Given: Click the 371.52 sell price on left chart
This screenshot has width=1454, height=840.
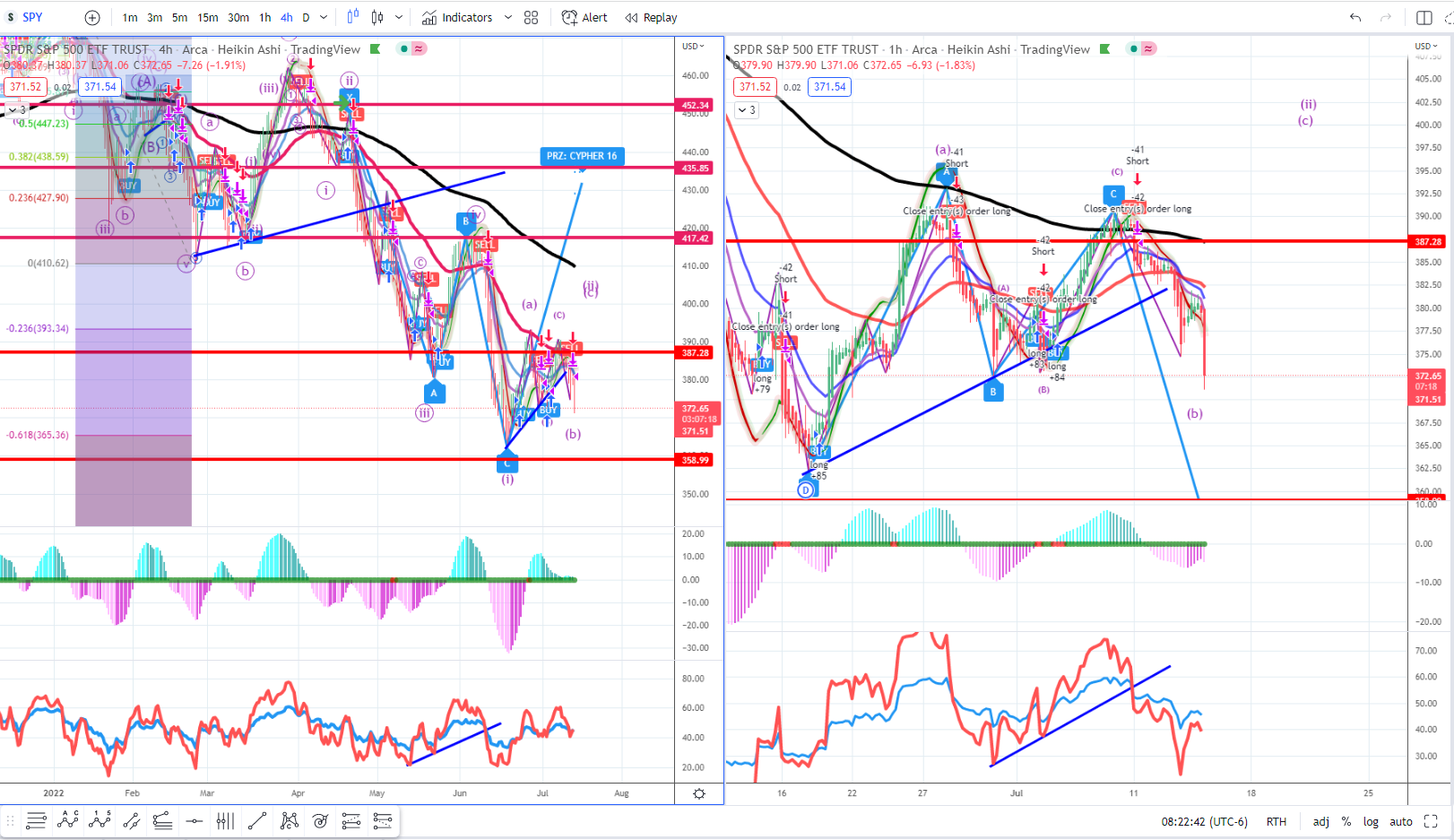Looking at the screenshot, I should (x=25, y=87).
